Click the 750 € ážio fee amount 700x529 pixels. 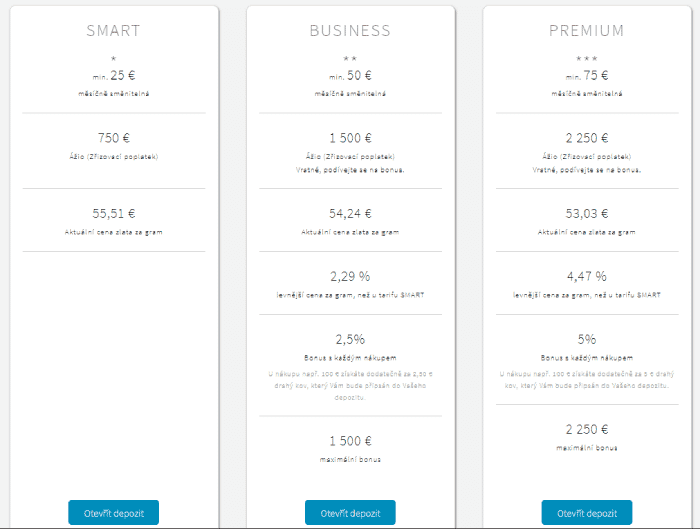pos(113,138)
